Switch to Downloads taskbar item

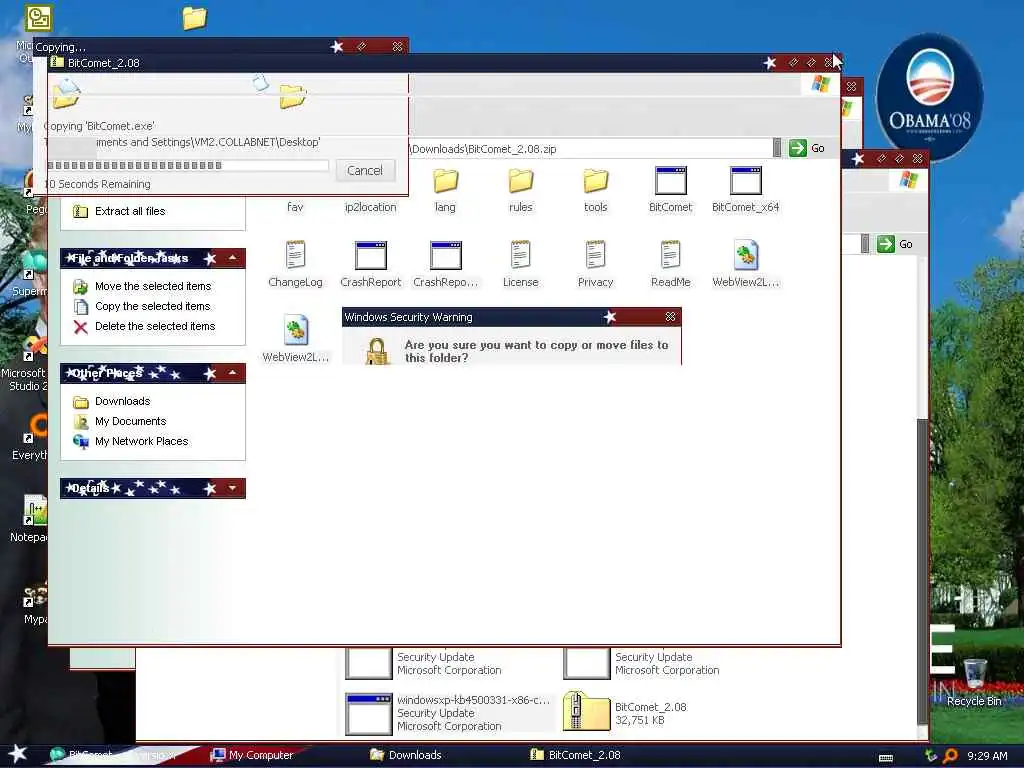point(406,755)
